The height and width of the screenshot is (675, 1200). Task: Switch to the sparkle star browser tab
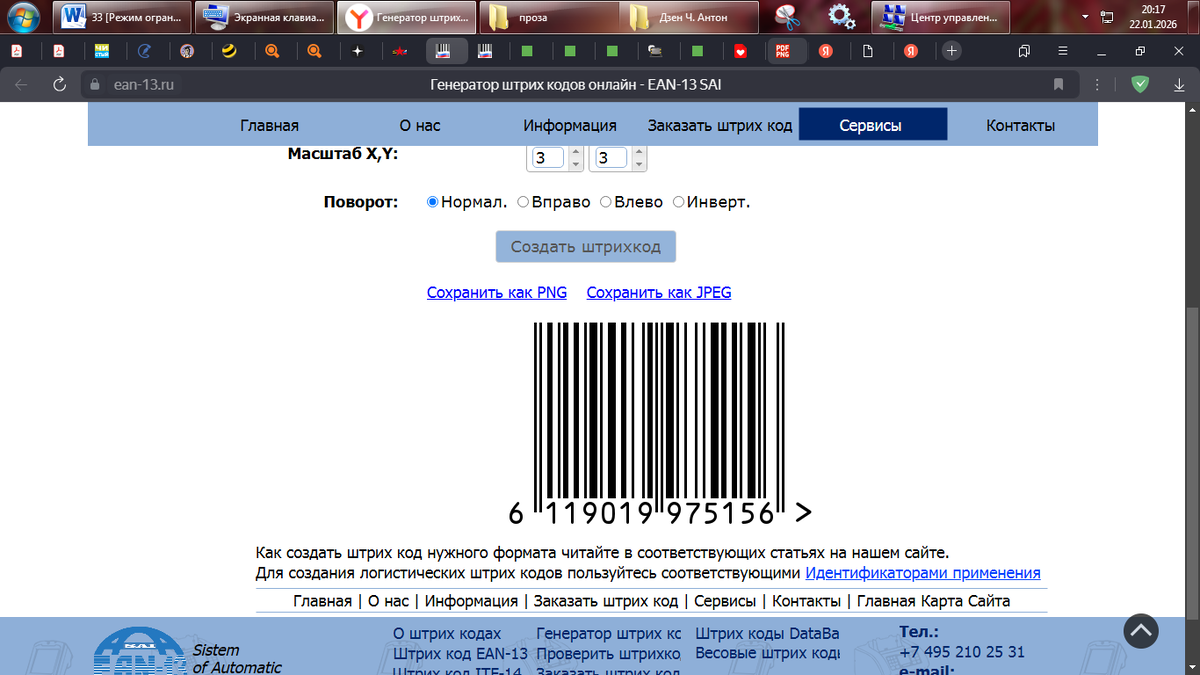[x=357, y=50]
